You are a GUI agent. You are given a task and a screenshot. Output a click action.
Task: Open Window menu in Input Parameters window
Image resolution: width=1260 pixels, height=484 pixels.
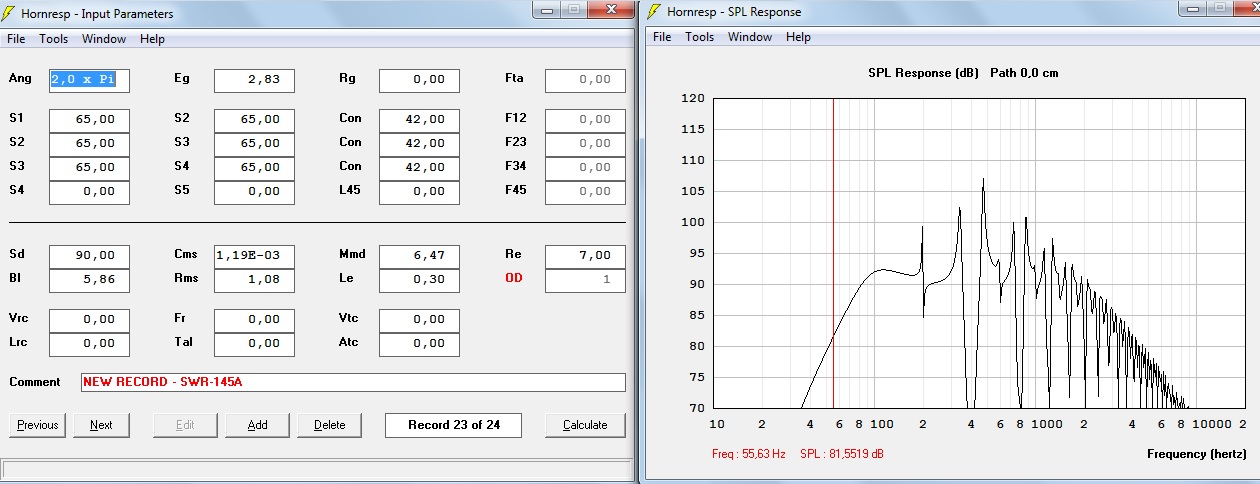tap(104, 39)
